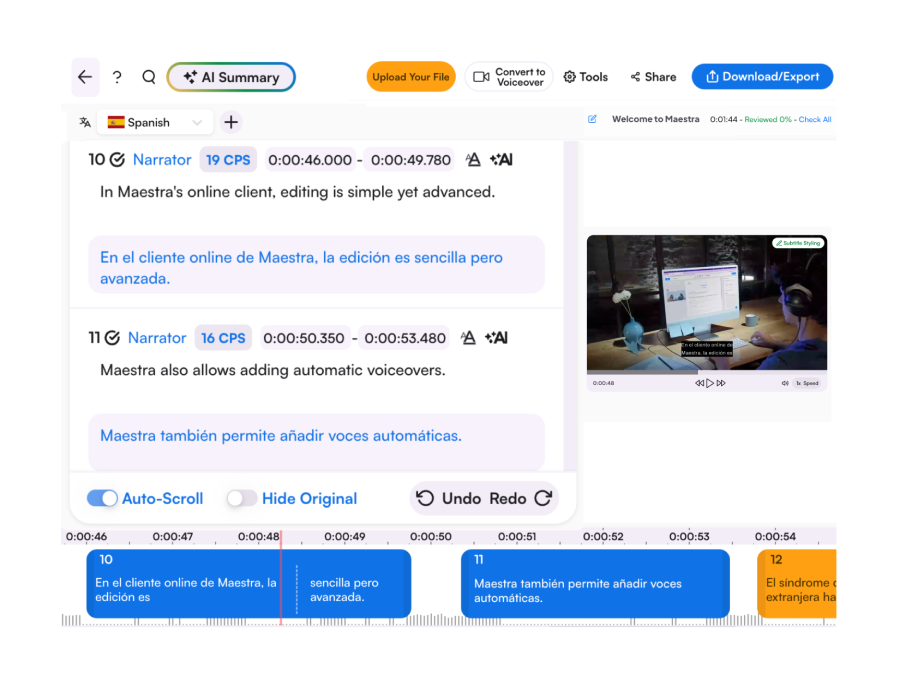
Task: Go back with the left arrow icon
Action: pos(85,77)
